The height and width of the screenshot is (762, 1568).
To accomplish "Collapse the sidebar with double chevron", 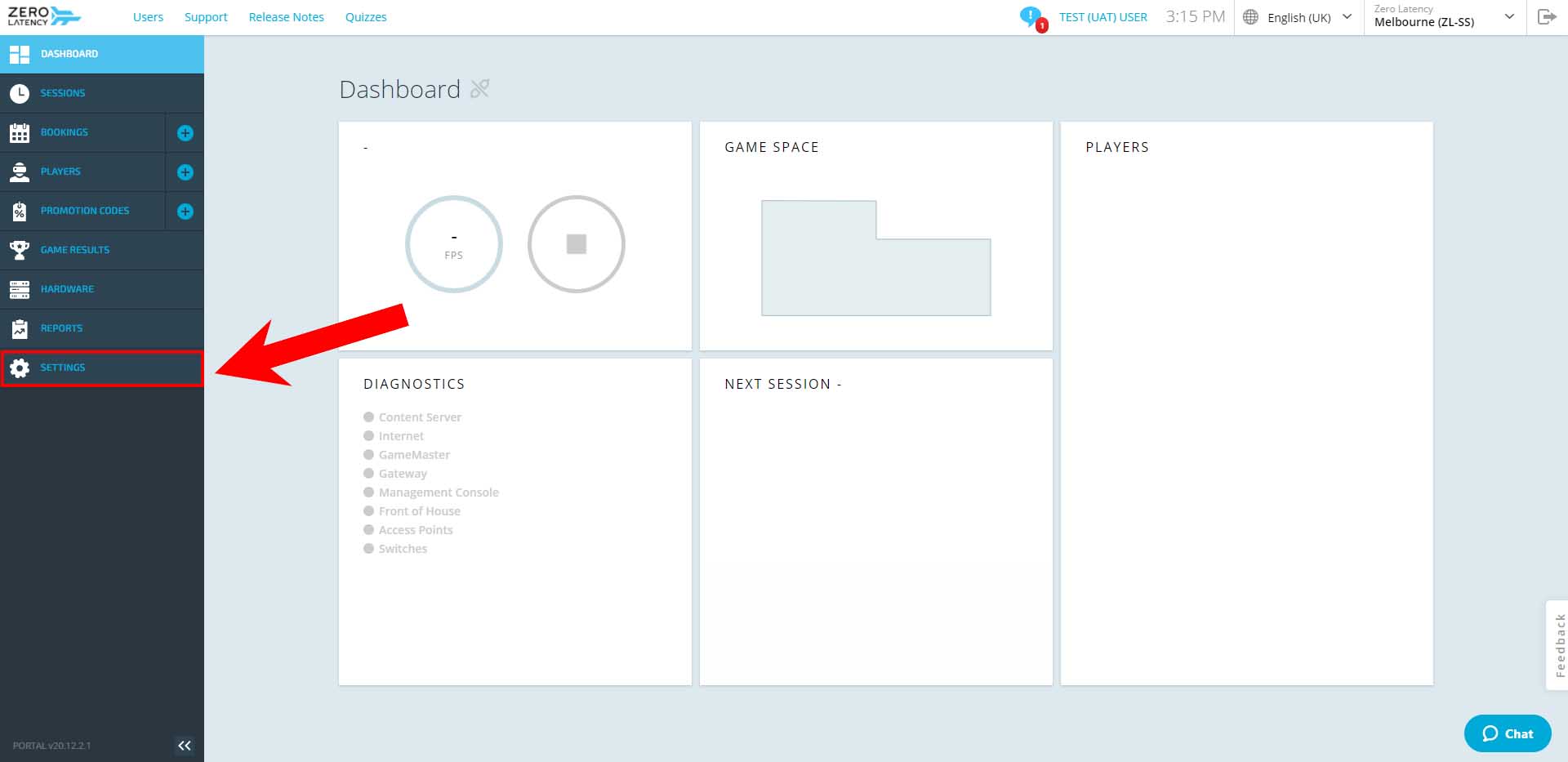I will pyautogui.click(x=185, y=745).
